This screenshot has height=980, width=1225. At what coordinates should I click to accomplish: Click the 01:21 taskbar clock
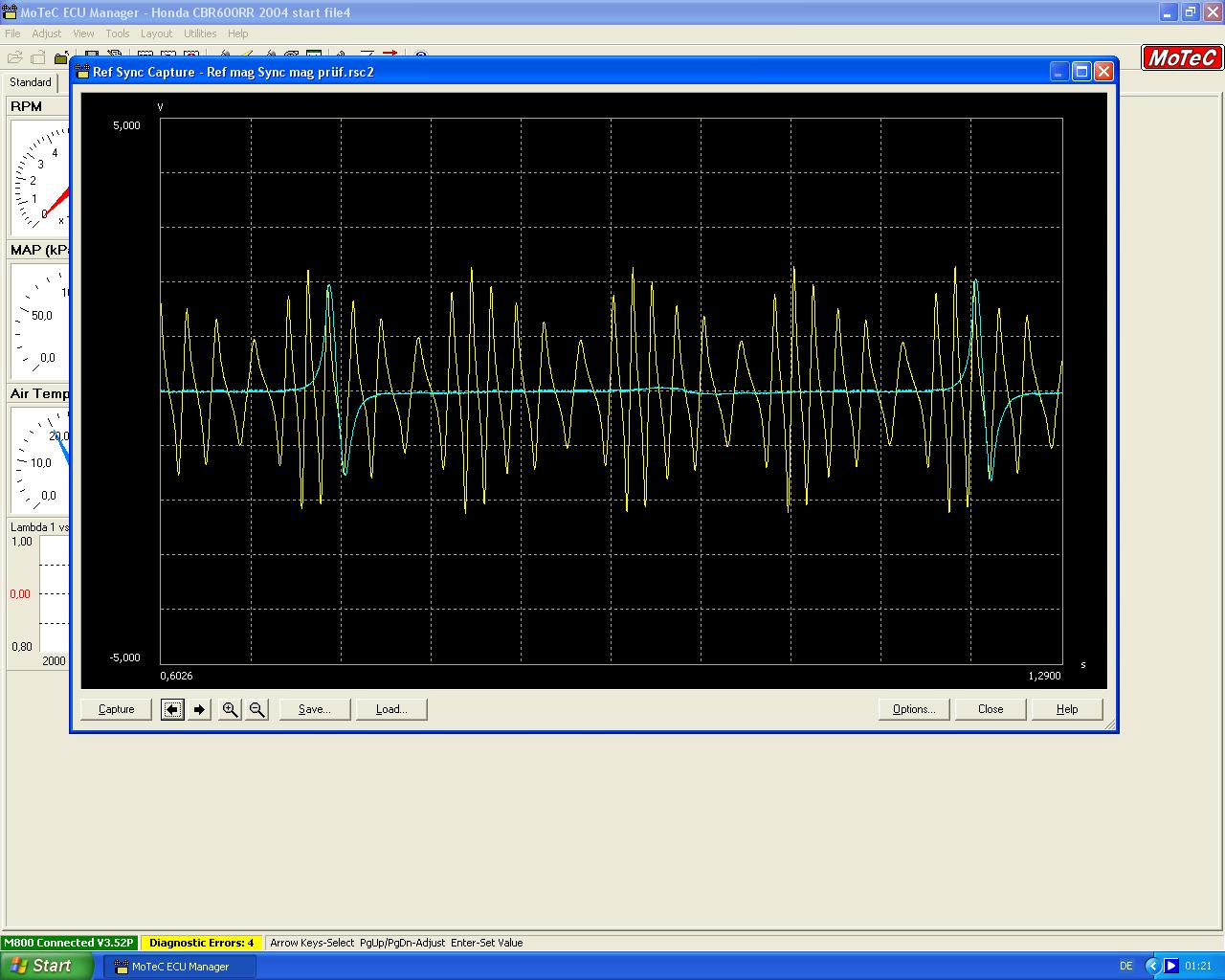pyautogui.click(x=1198, y=966)
